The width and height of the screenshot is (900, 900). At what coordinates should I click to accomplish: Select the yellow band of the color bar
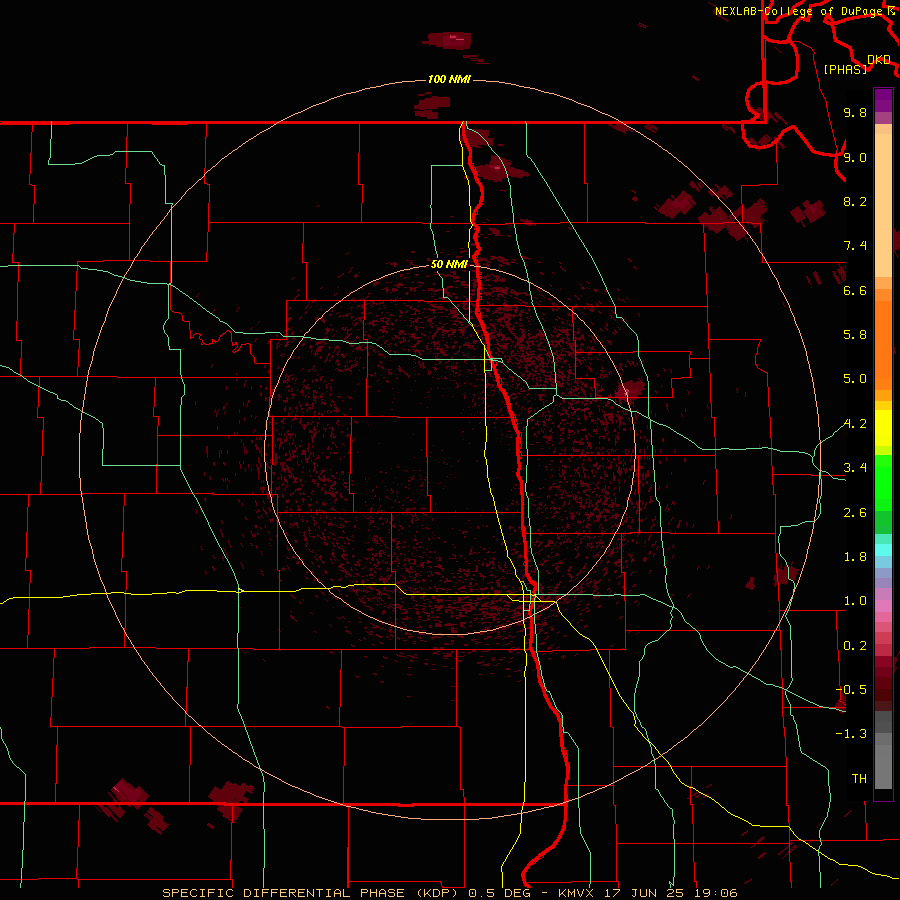[x=883, y=428]
